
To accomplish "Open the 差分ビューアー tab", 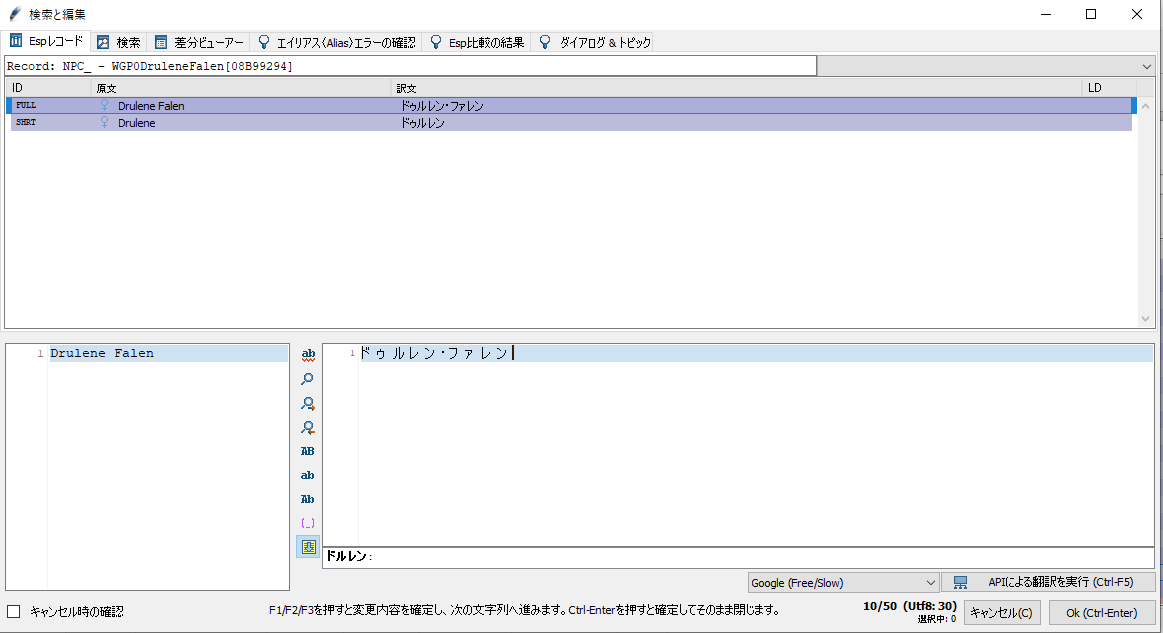I will tap(198, 42).
